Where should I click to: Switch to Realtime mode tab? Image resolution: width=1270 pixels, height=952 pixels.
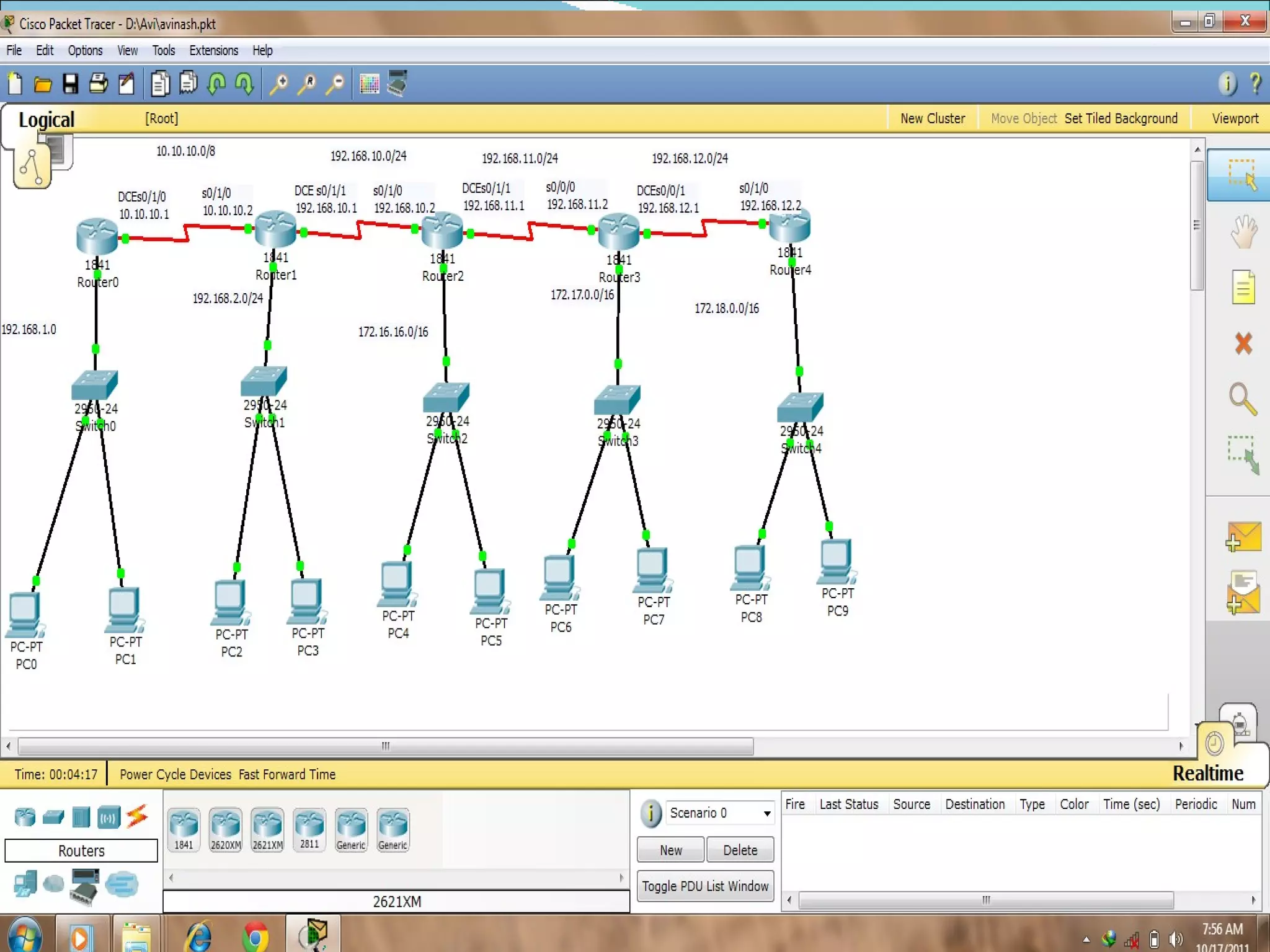(1207, 773)
